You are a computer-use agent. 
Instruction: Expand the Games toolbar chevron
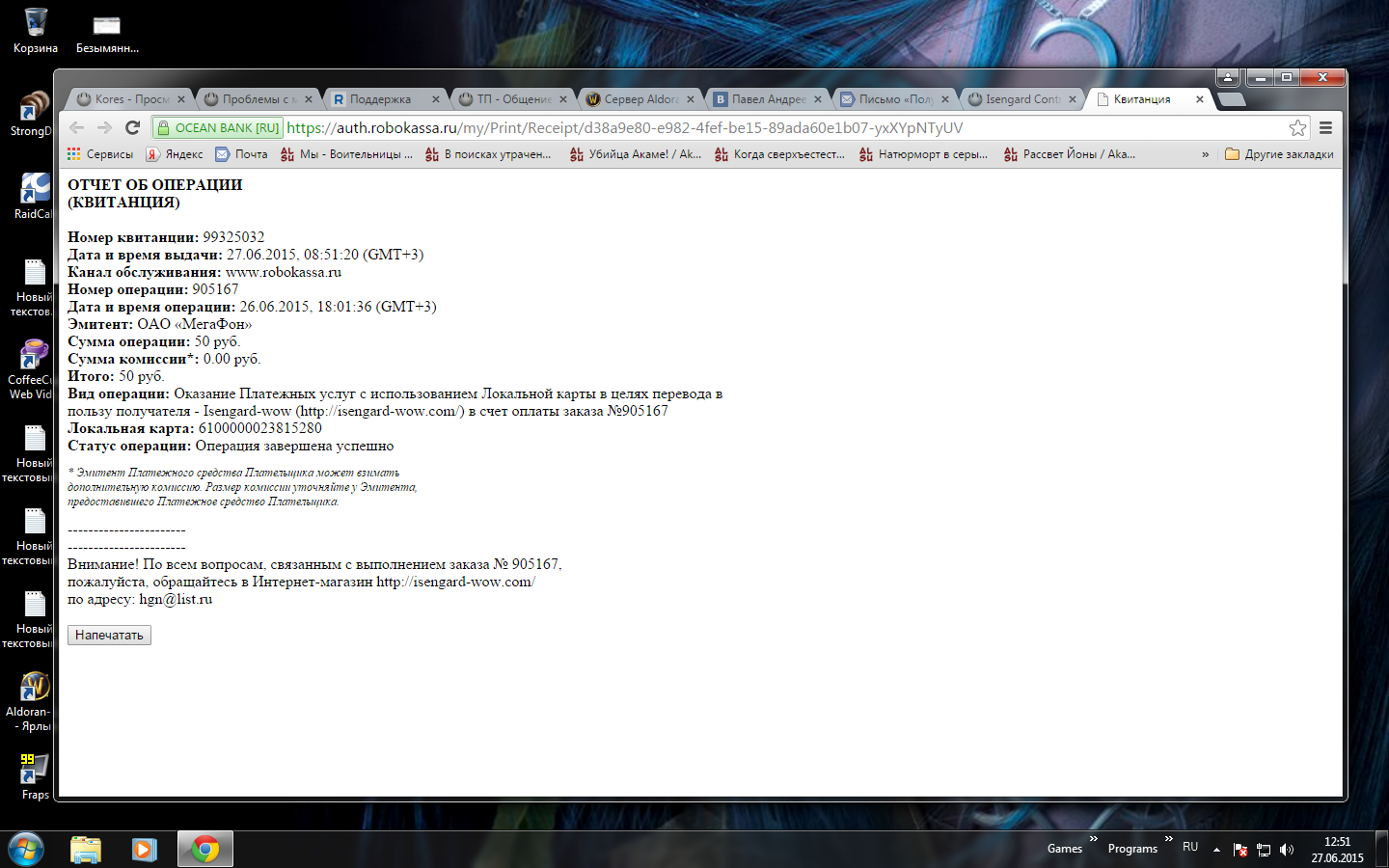tap(1093, 839)
